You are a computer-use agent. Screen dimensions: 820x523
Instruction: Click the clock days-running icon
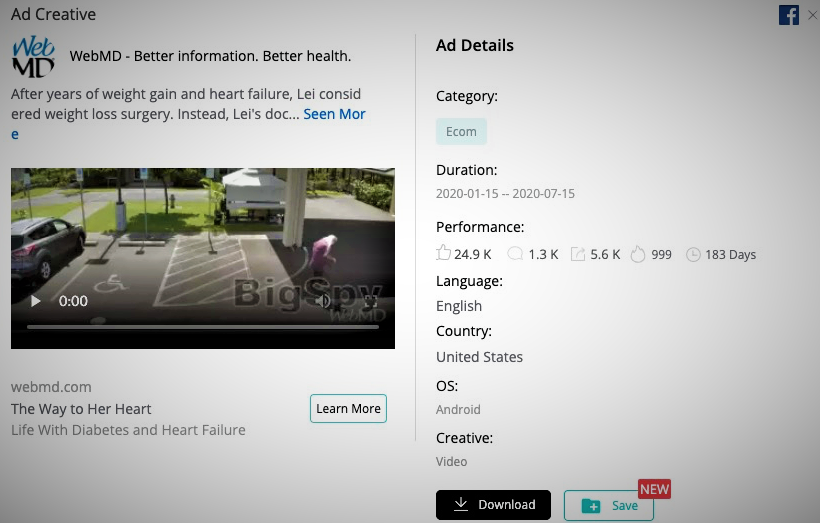coord(693,255)
